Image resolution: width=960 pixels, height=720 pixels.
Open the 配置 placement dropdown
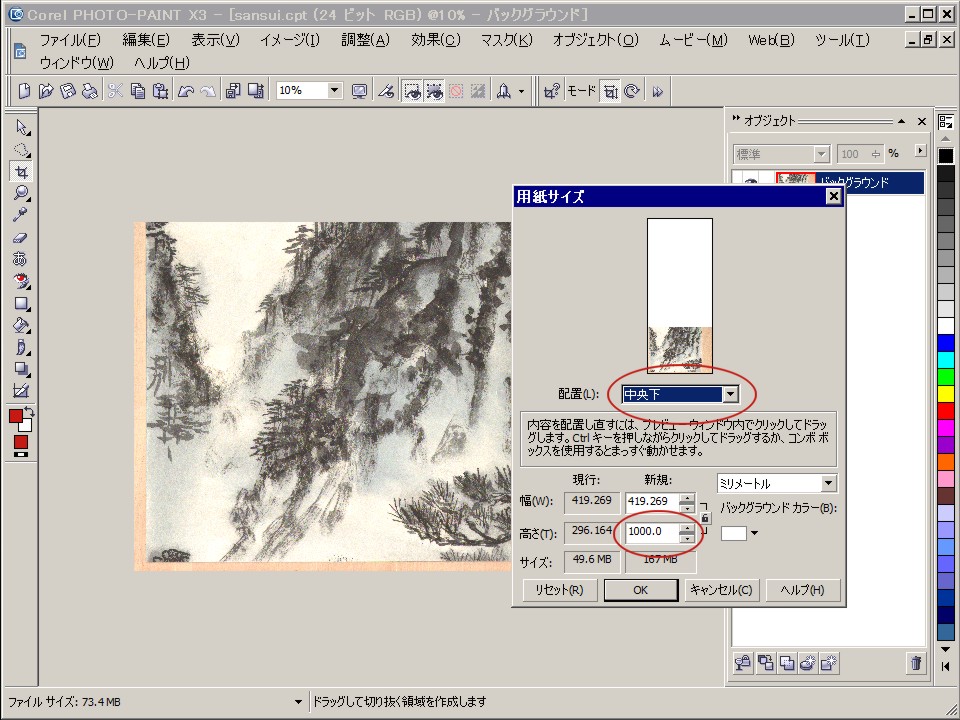tap(730, 395)
